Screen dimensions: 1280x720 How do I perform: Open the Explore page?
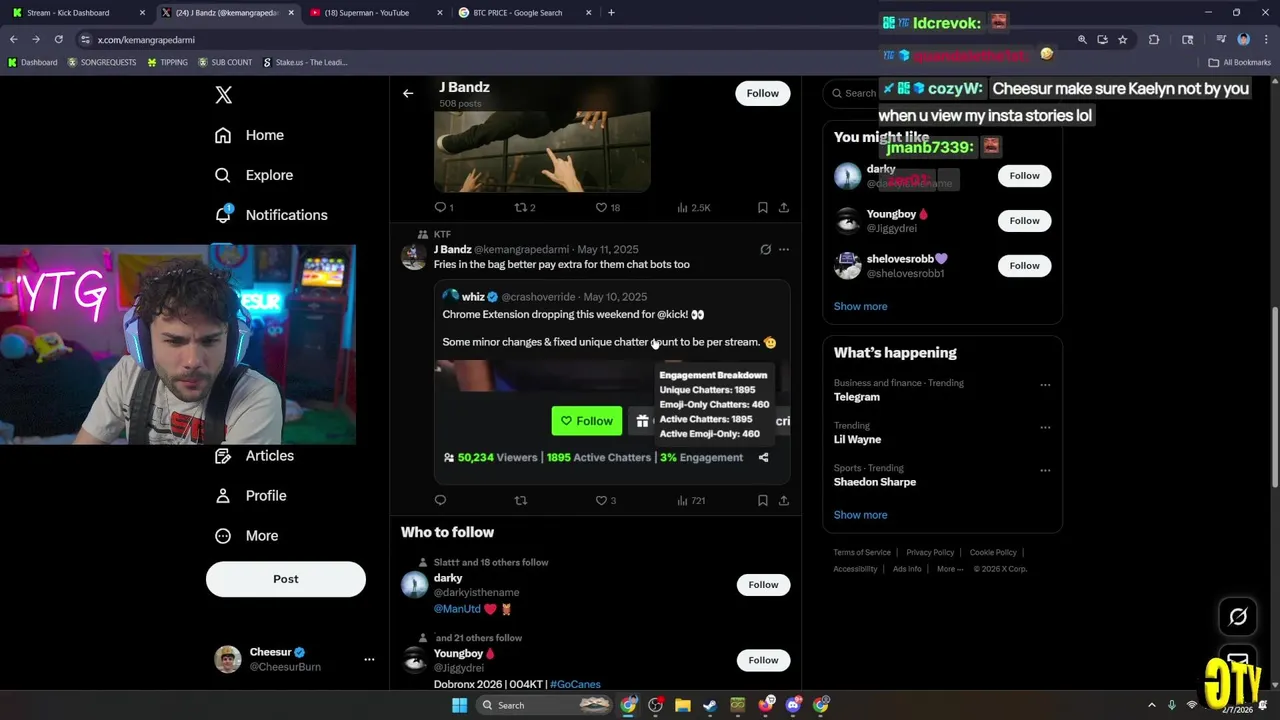pyautogui.click(x=254, y=175)
